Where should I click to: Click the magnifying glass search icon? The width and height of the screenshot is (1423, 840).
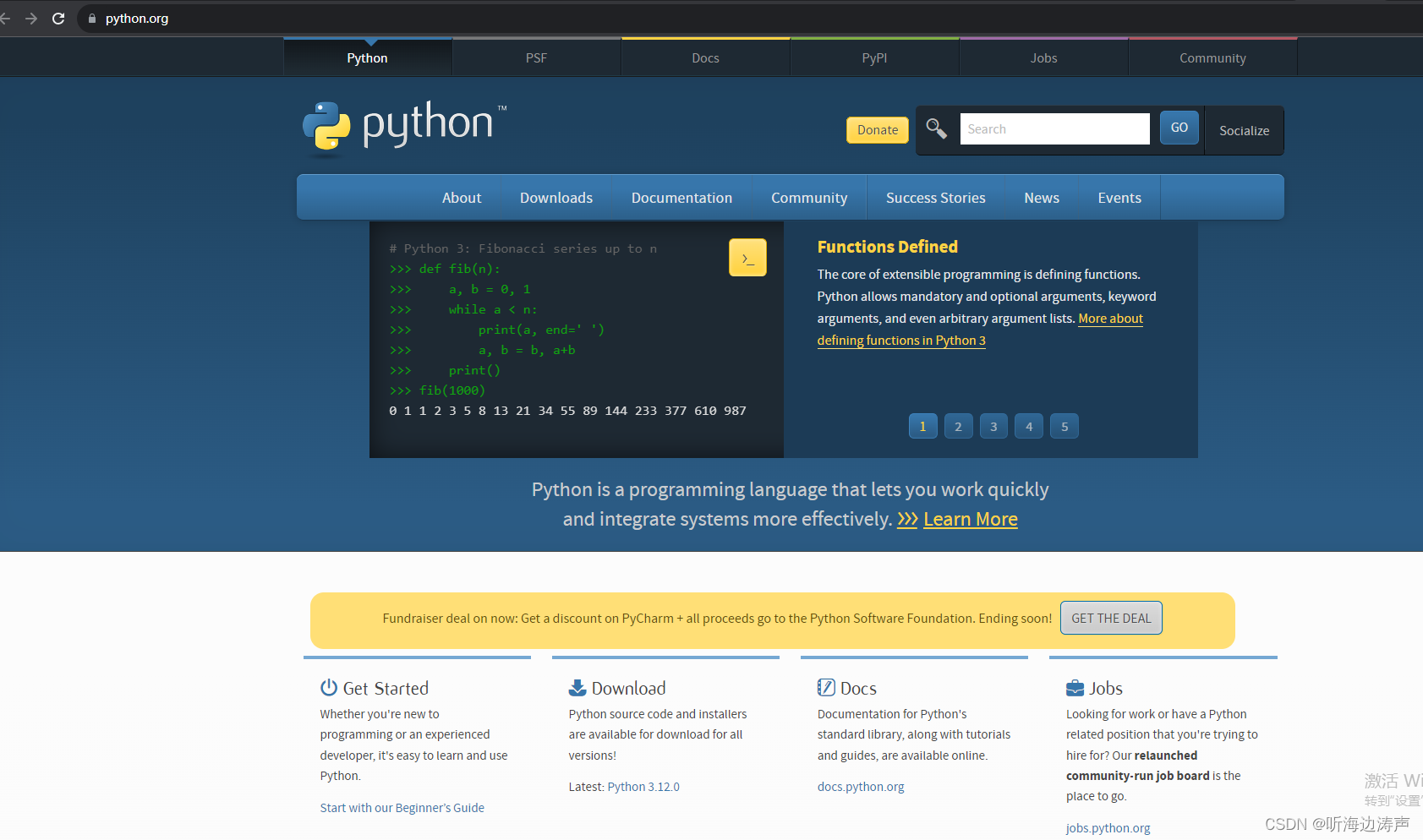pyautogui.click(x=936, y=128)
